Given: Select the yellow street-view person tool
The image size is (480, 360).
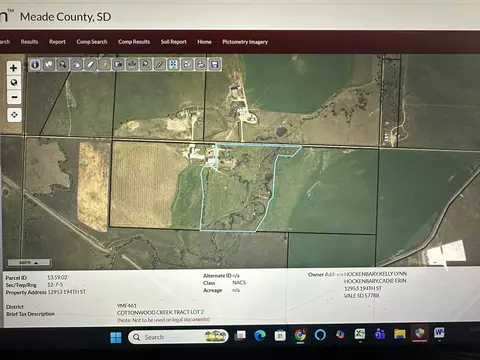Looking at the screenshot, I should tap(105, 64).
